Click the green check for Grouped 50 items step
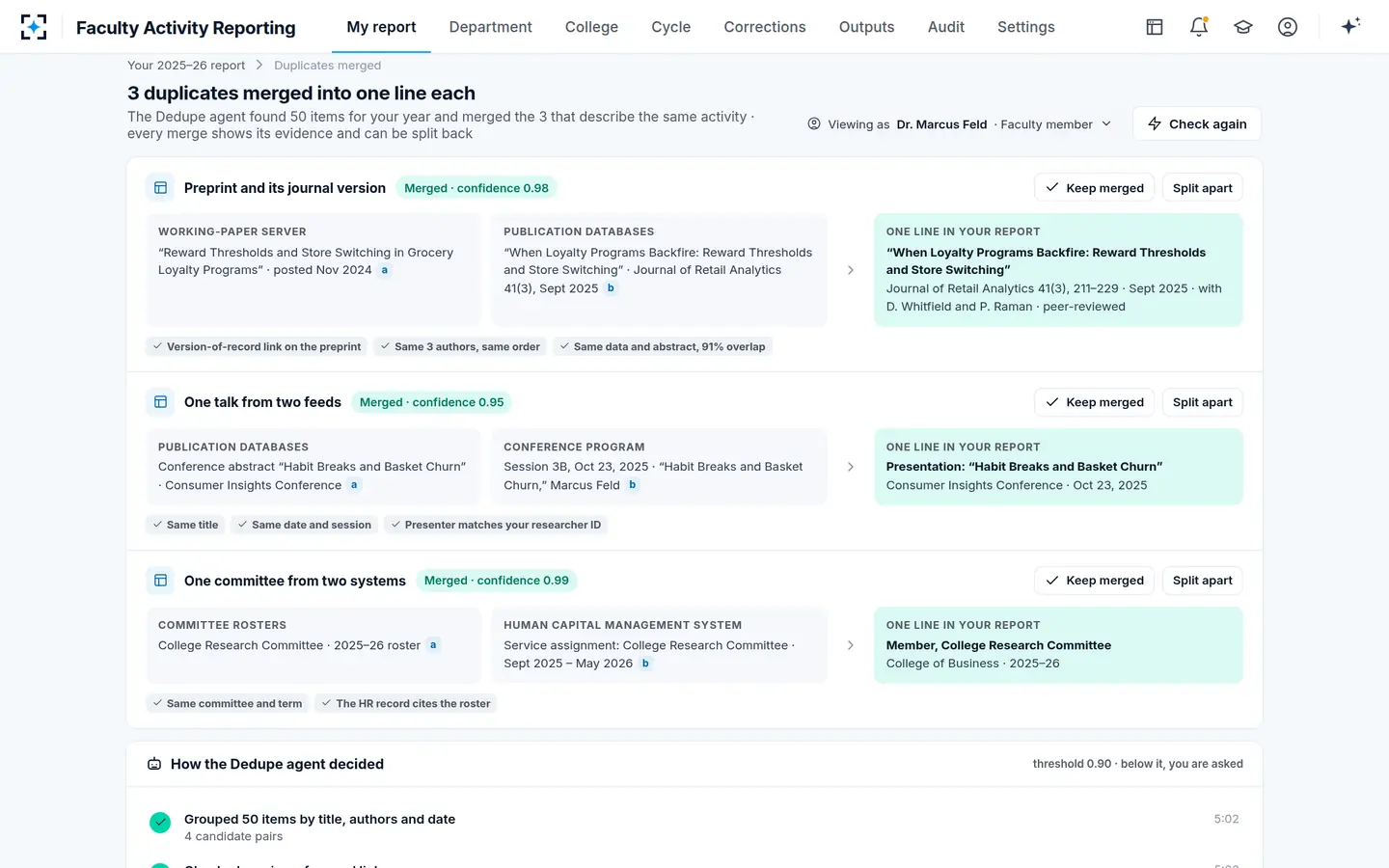 click(x=160, y=823)
